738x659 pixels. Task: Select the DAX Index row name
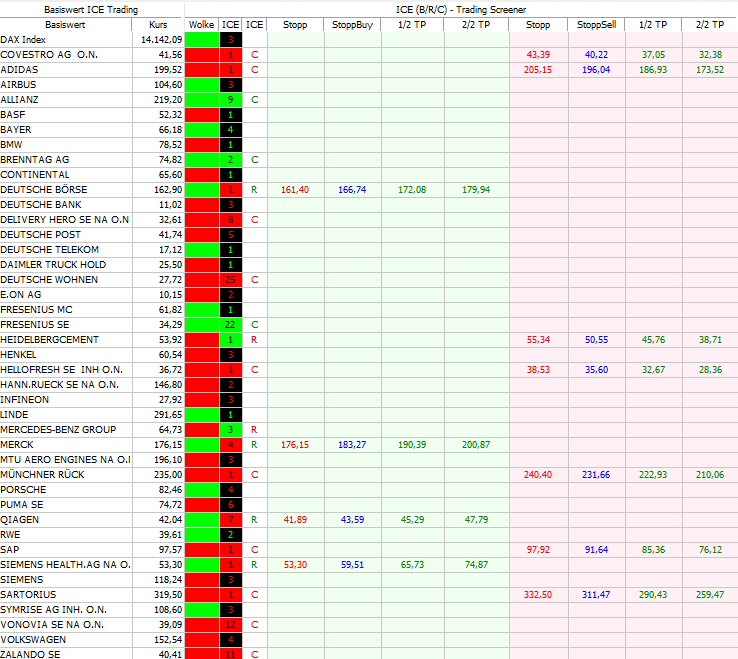(x=23, y=40)
